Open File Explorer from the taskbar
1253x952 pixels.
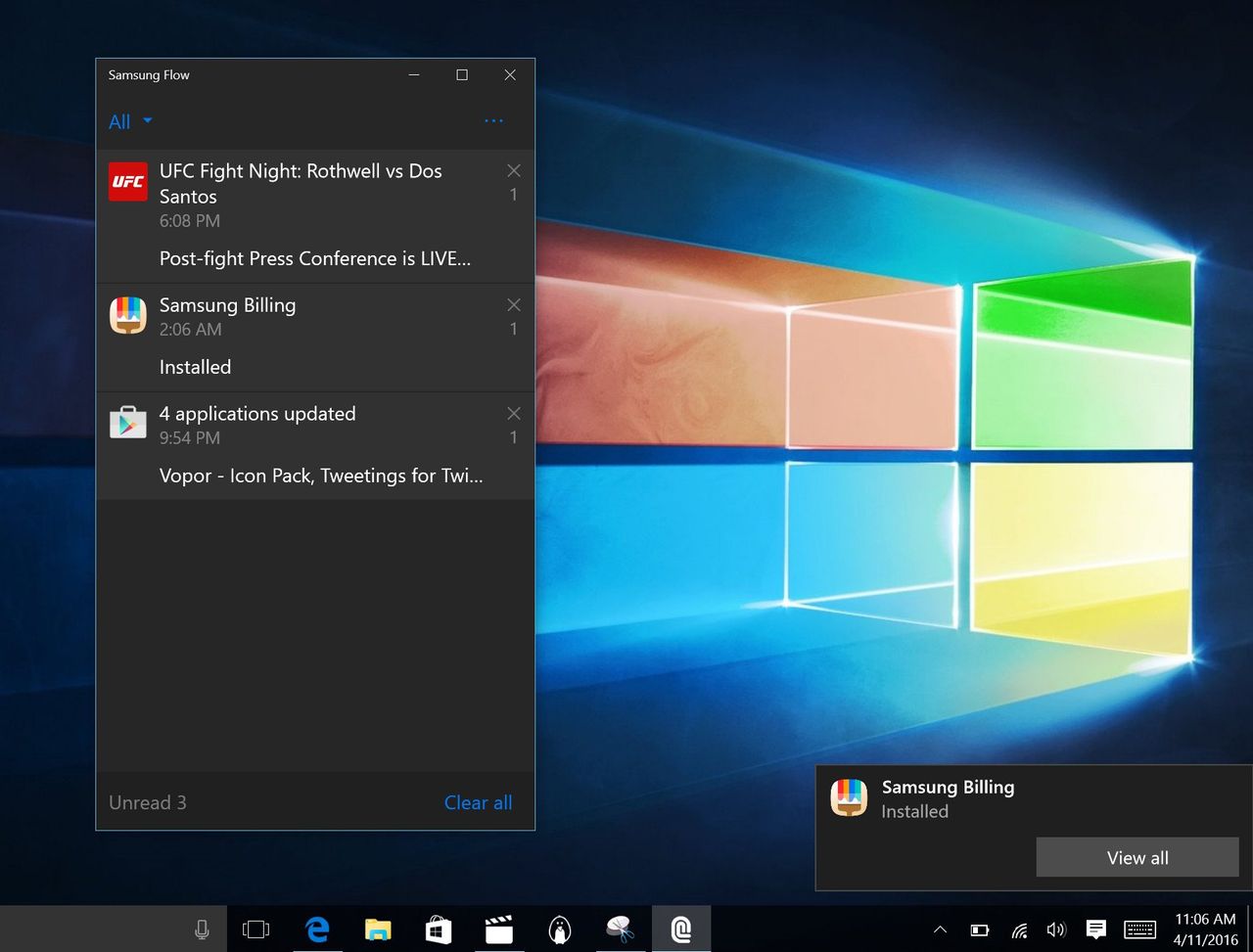pos(378,929)
